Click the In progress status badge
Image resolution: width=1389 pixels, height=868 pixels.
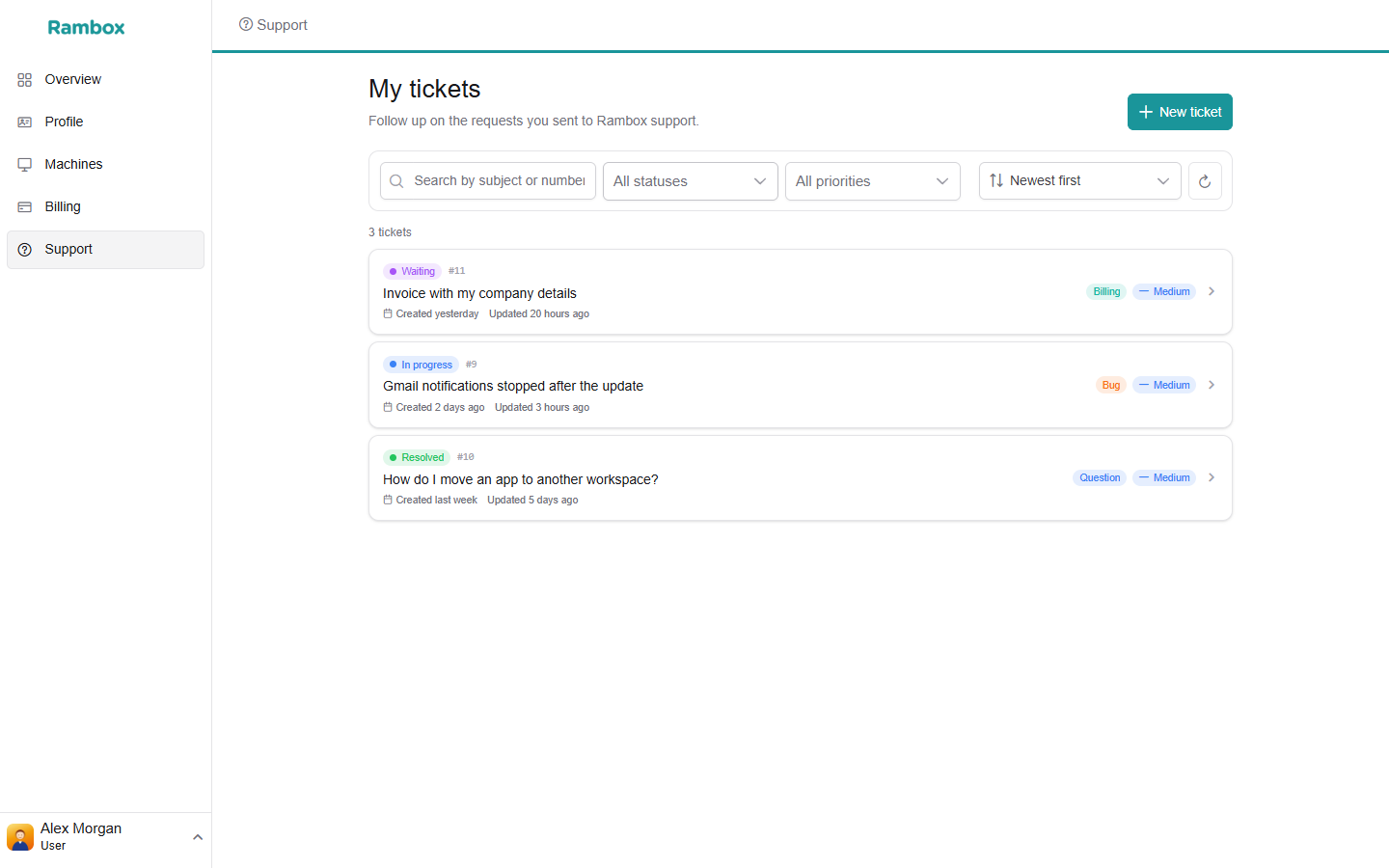tap(421, 365)
